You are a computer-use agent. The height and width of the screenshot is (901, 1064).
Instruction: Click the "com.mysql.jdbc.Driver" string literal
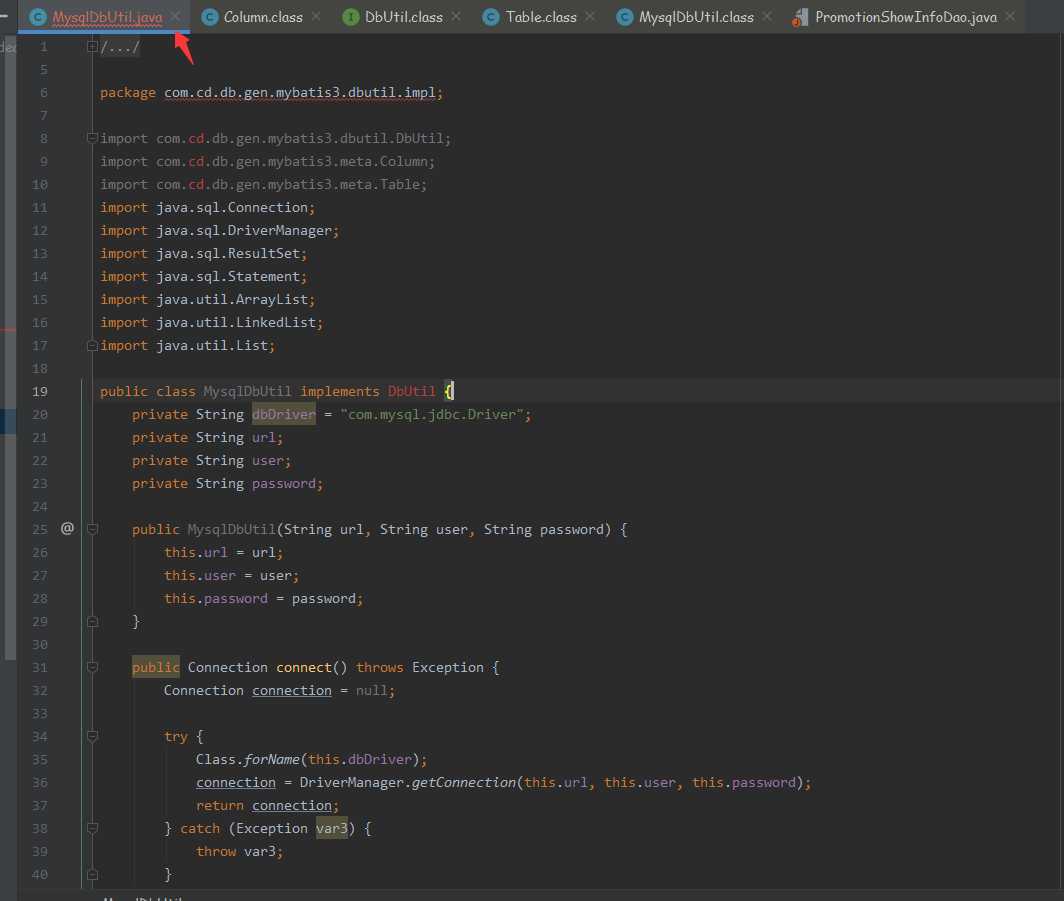(x=432, y=415)
